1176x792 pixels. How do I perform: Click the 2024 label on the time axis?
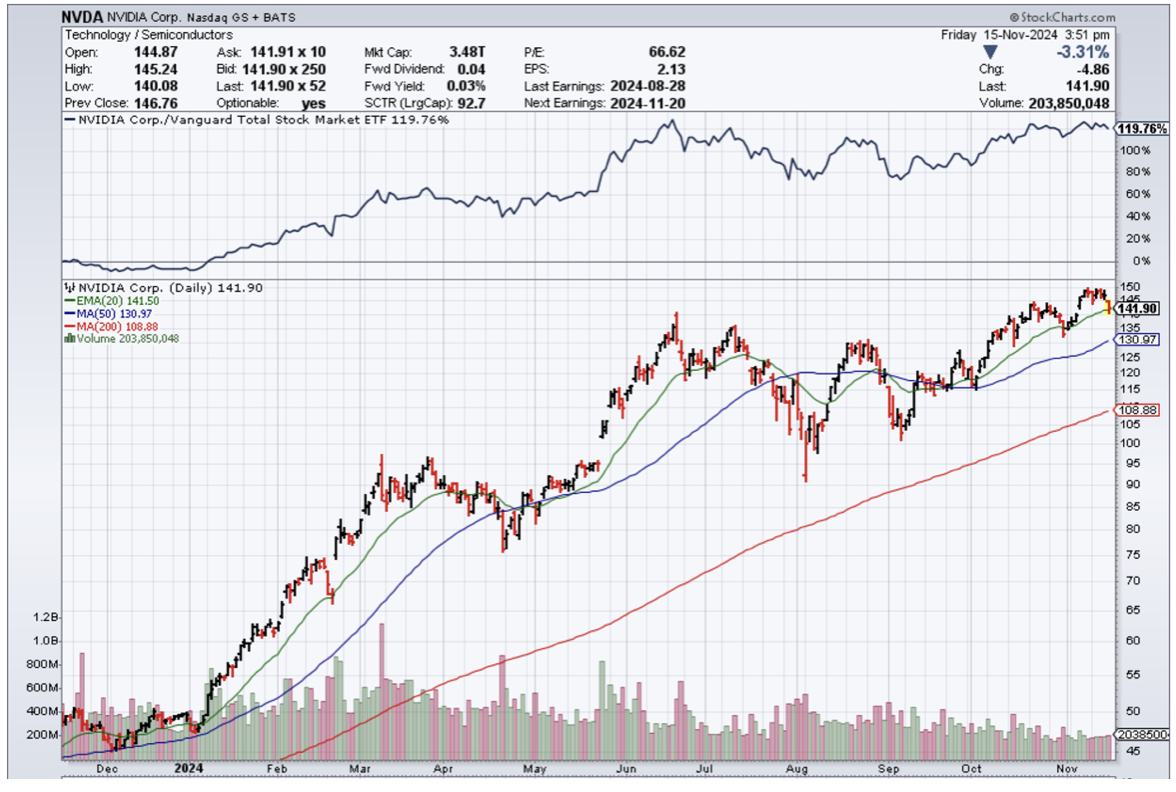coord(188,769)
